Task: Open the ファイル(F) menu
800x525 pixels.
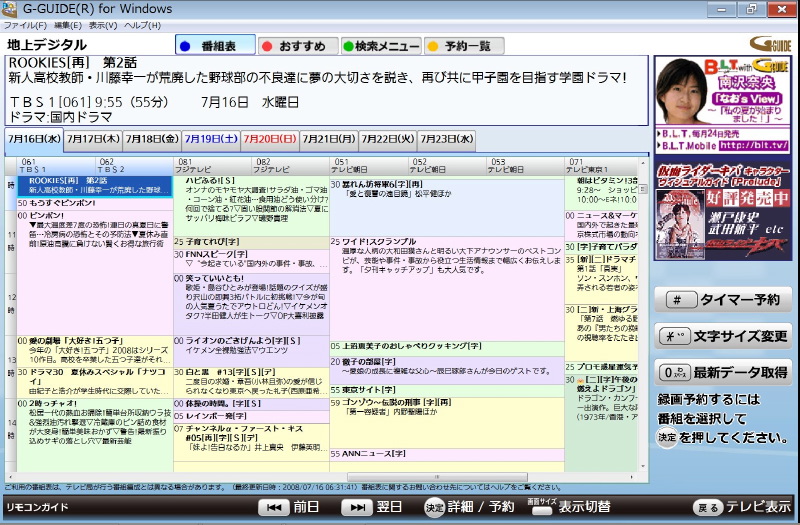Action: click(x=25, y=25)
